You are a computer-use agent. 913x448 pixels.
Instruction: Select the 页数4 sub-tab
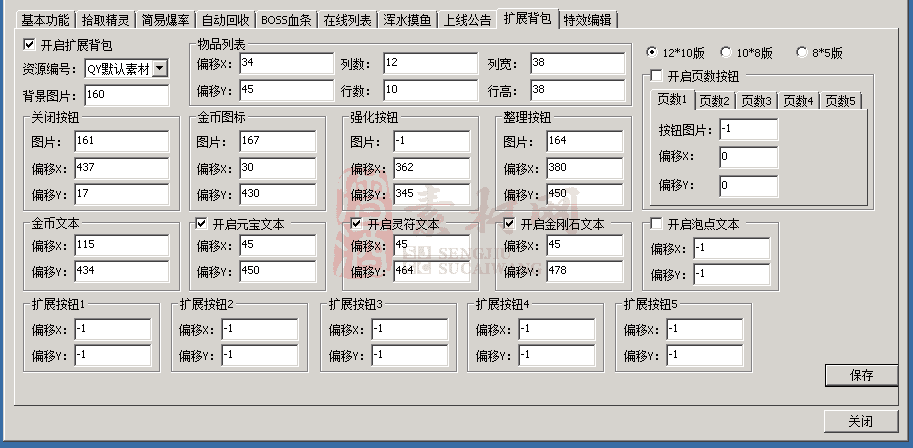coord(798,101)
